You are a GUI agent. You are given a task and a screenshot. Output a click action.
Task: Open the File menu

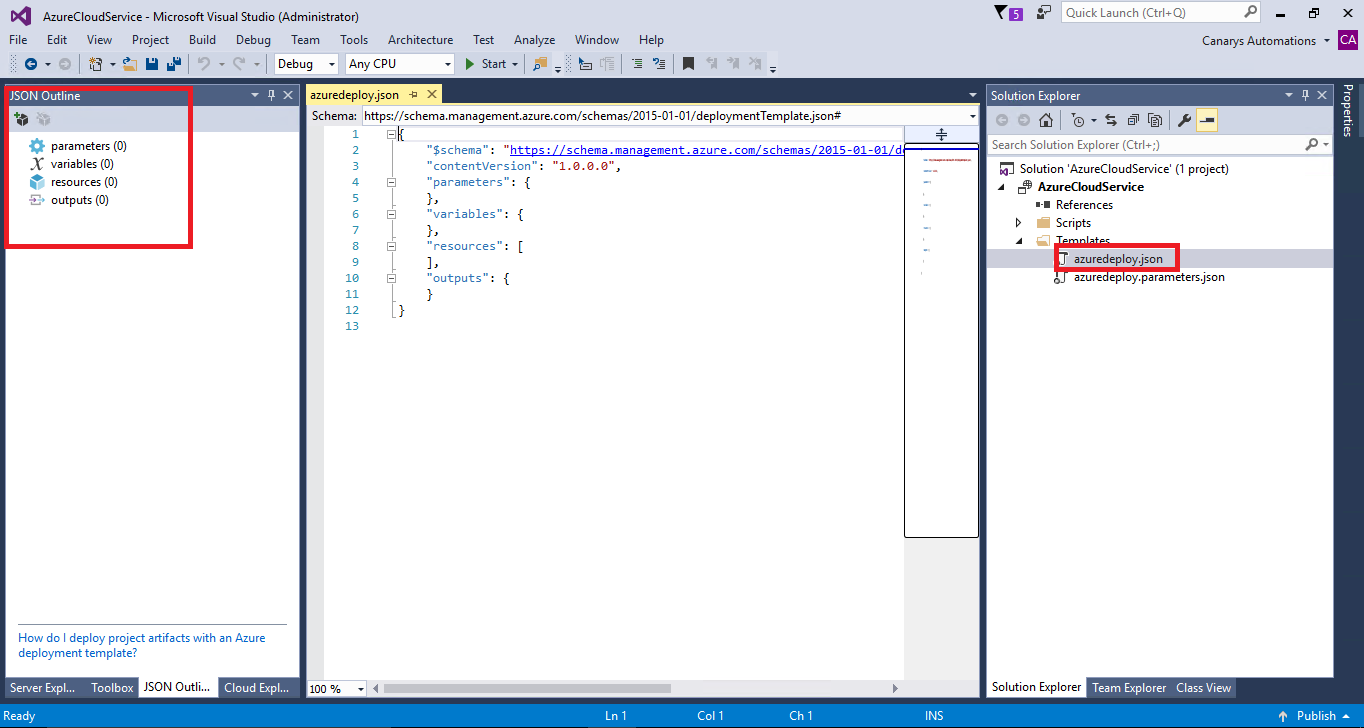click(x=18, y=40)
